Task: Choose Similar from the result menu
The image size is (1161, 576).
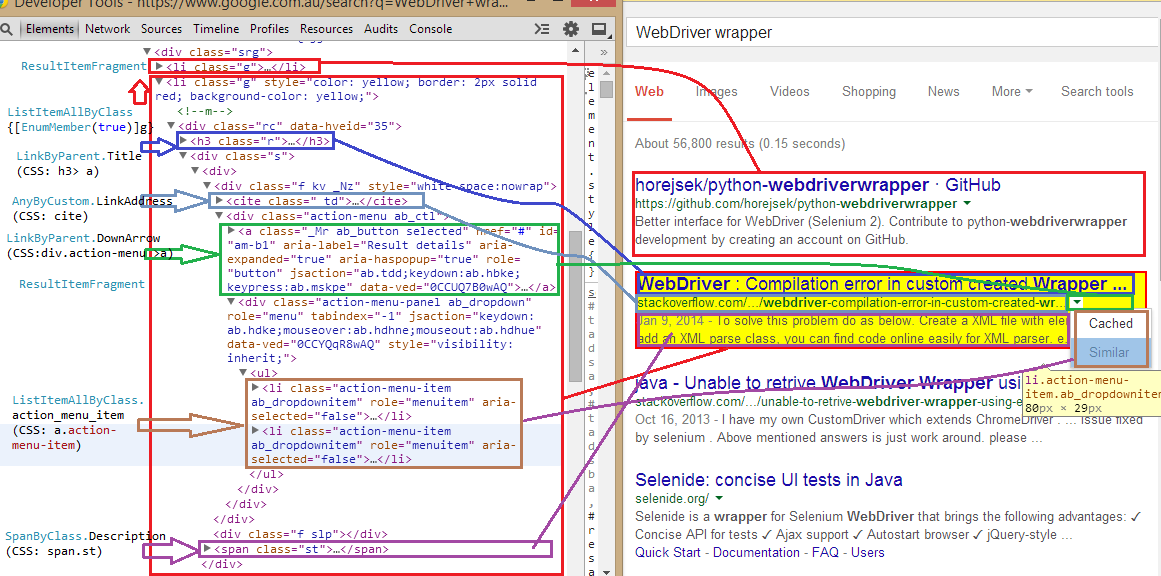Action: 1111,352
